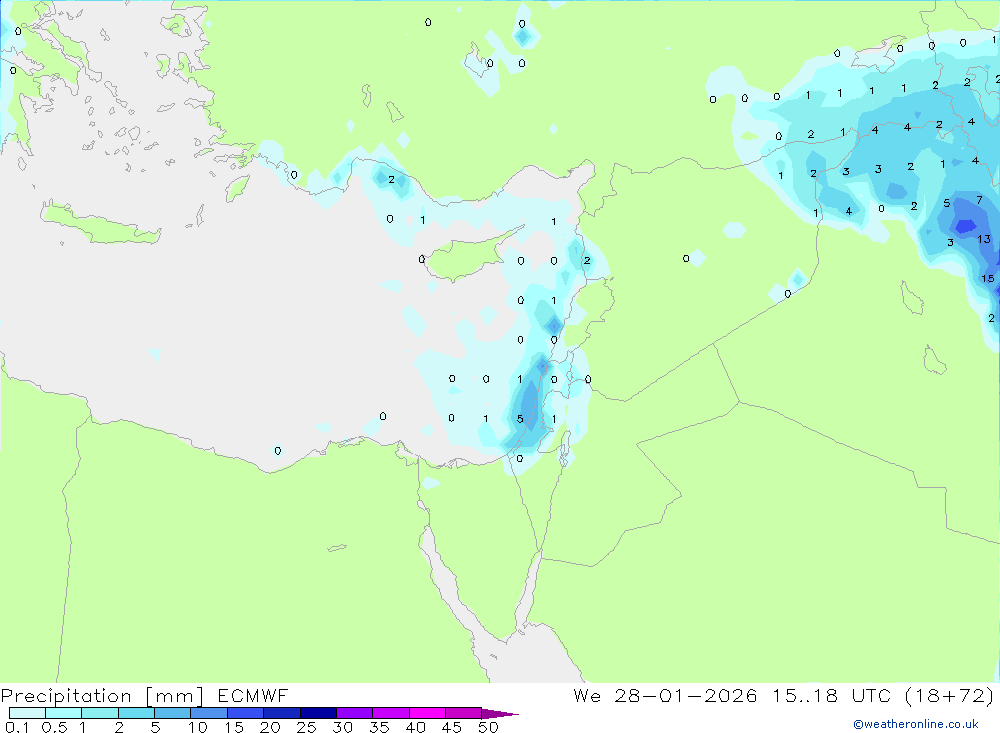
Task: Click the 'Precipitation [mm]' title text
Action: 102,696
